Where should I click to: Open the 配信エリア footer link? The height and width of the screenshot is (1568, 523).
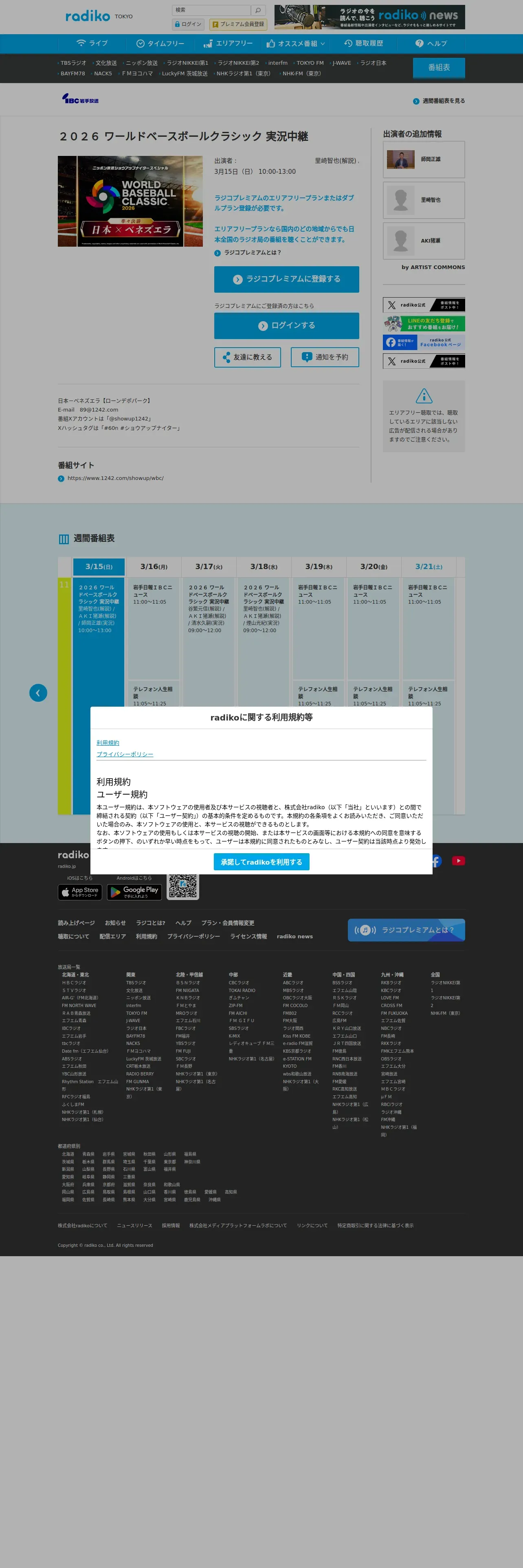(113, 937)
